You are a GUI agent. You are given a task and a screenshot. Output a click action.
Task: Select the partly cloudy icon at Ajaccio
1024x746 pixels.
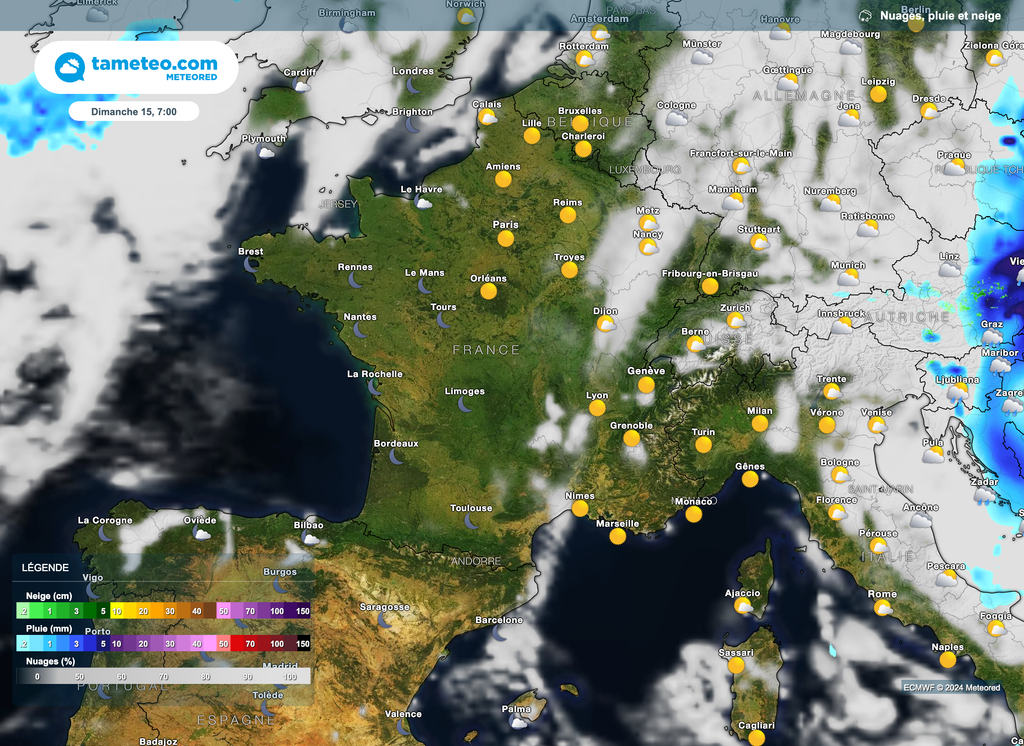coord(743,606)
